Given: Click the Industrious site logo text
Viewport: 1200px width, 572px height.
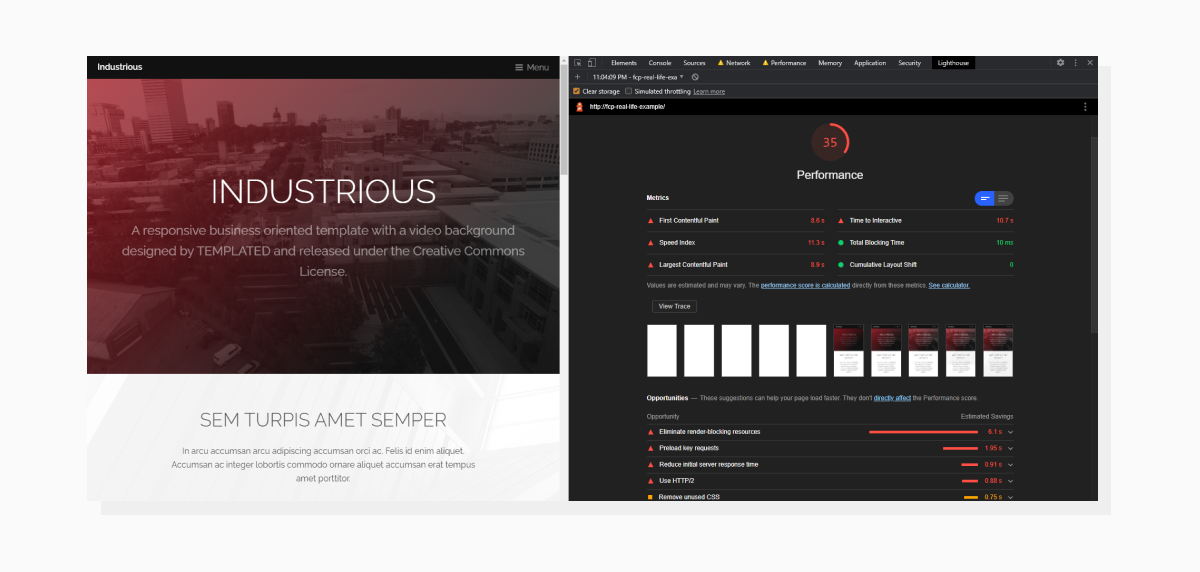Looking at the screenshot, I should [120, 67].
